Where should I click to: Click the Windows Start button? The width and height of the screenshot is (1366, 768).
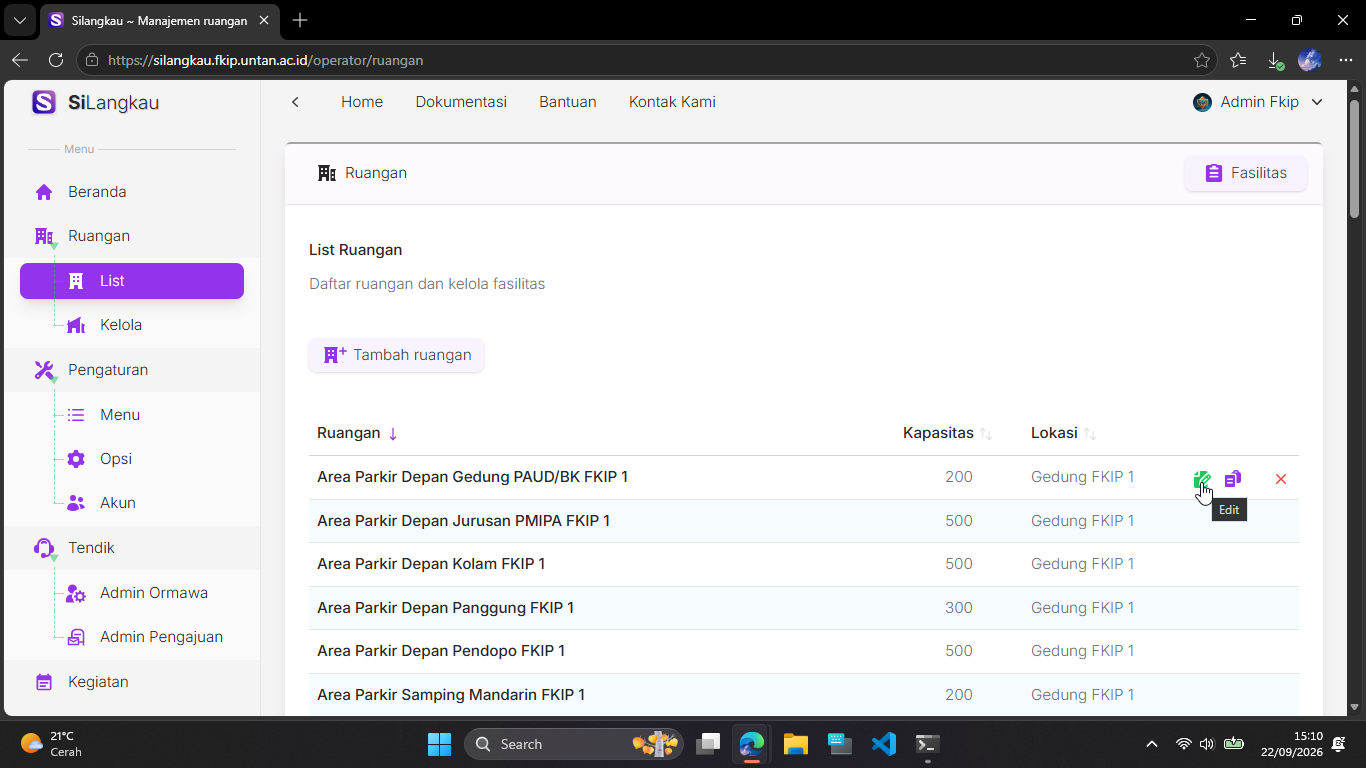coord(439,744)
